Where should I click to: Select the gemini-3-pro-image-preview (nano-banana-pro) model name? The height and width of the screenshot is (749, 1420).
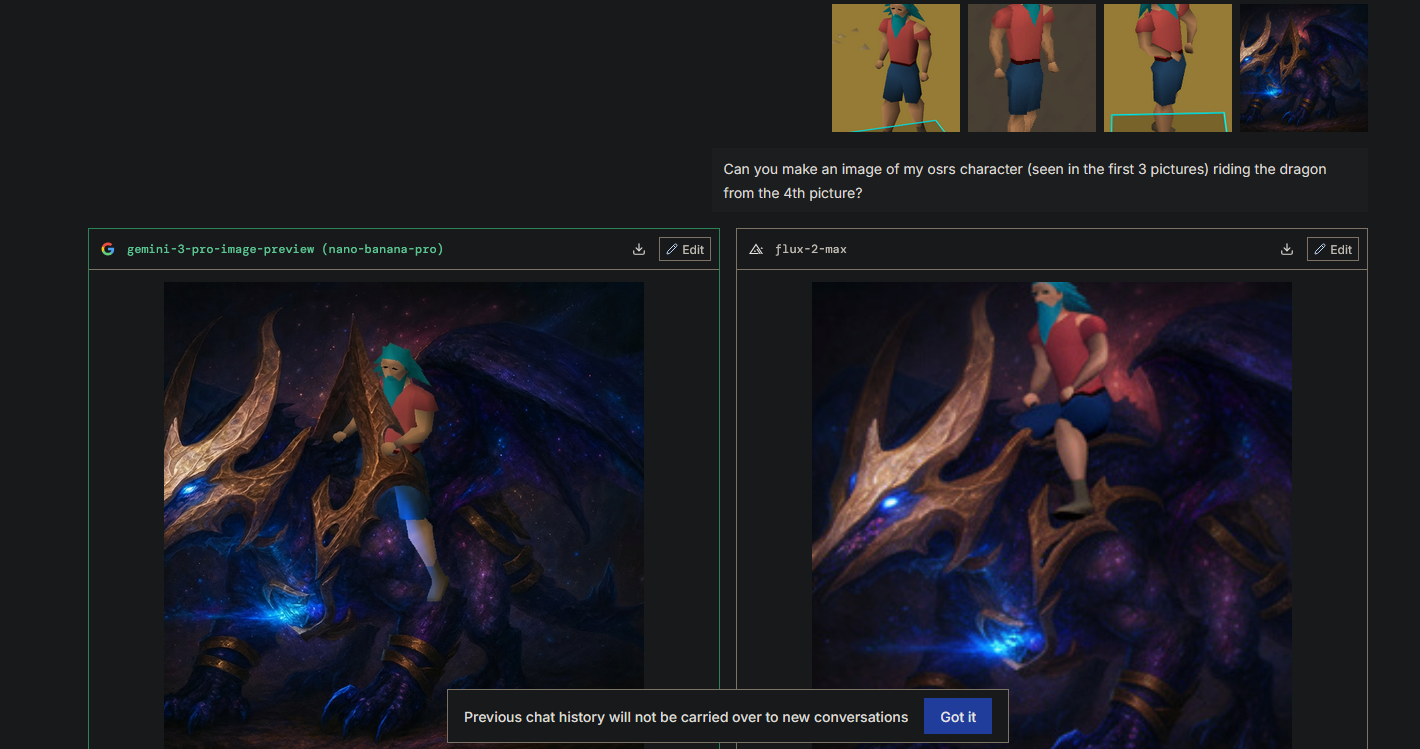[x=285, y=249]
